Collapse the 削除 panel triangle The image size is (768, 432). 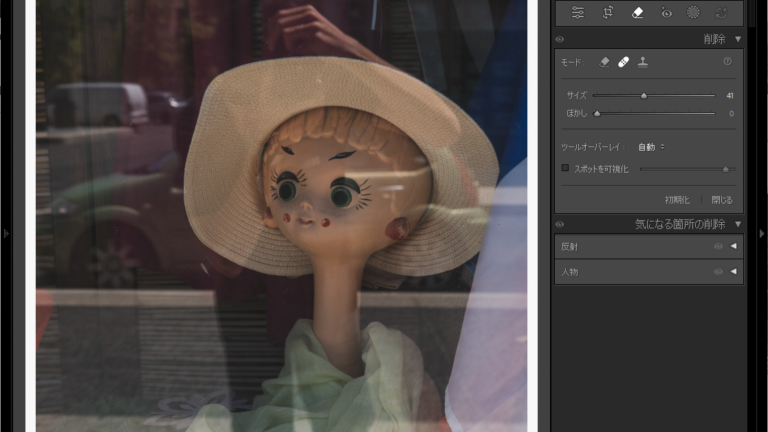[x=738, y=39]
